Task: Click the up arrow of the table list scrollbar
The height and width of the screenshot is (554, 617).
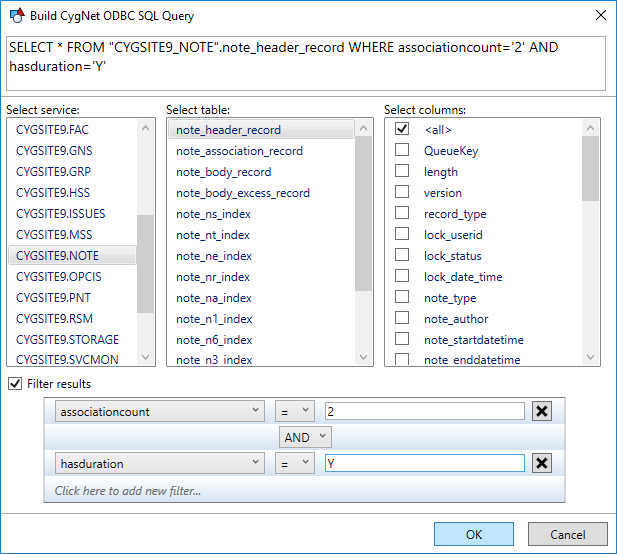Action: 363,128
